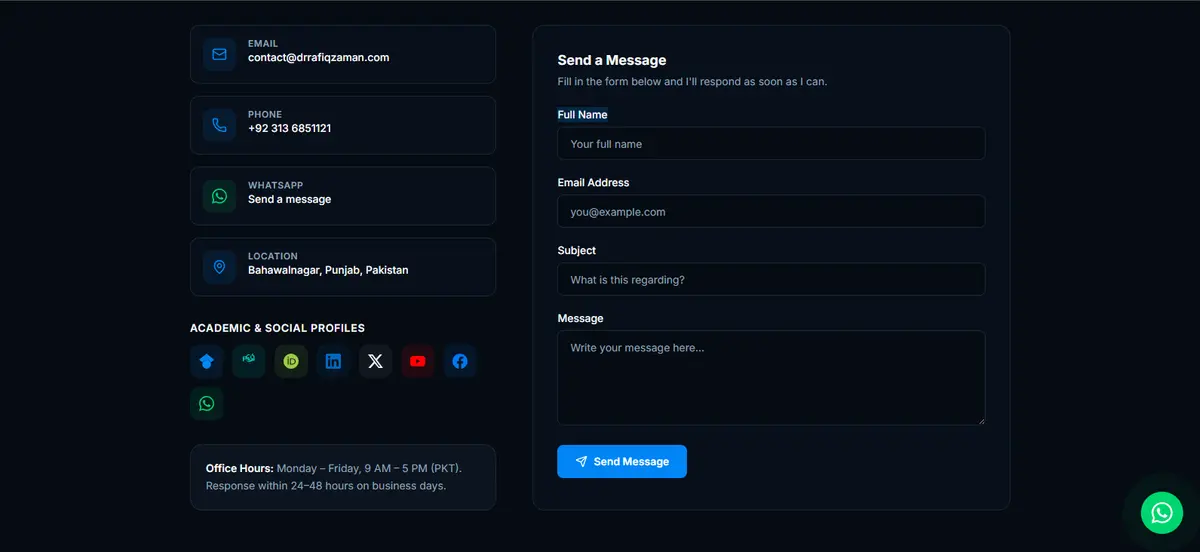Click the 'Office Hours:' bold text
Image resolution: width=1200 pixels, height=552 pixels.
tap(240, 468)
